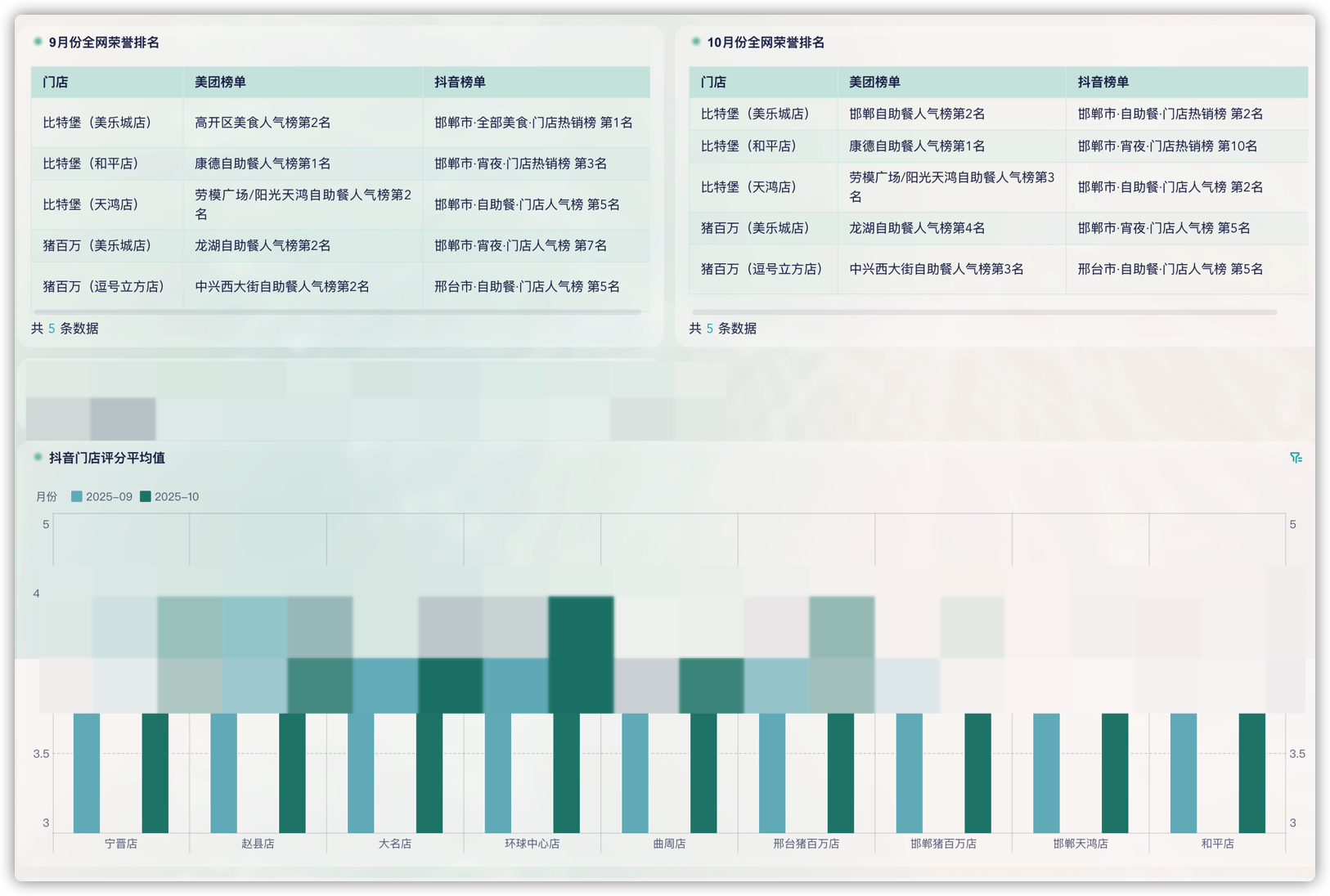Select the 门店 column header in the 9月份 table
The width and height of the screenshot is (1330, 896).
[x=107, y=82]
